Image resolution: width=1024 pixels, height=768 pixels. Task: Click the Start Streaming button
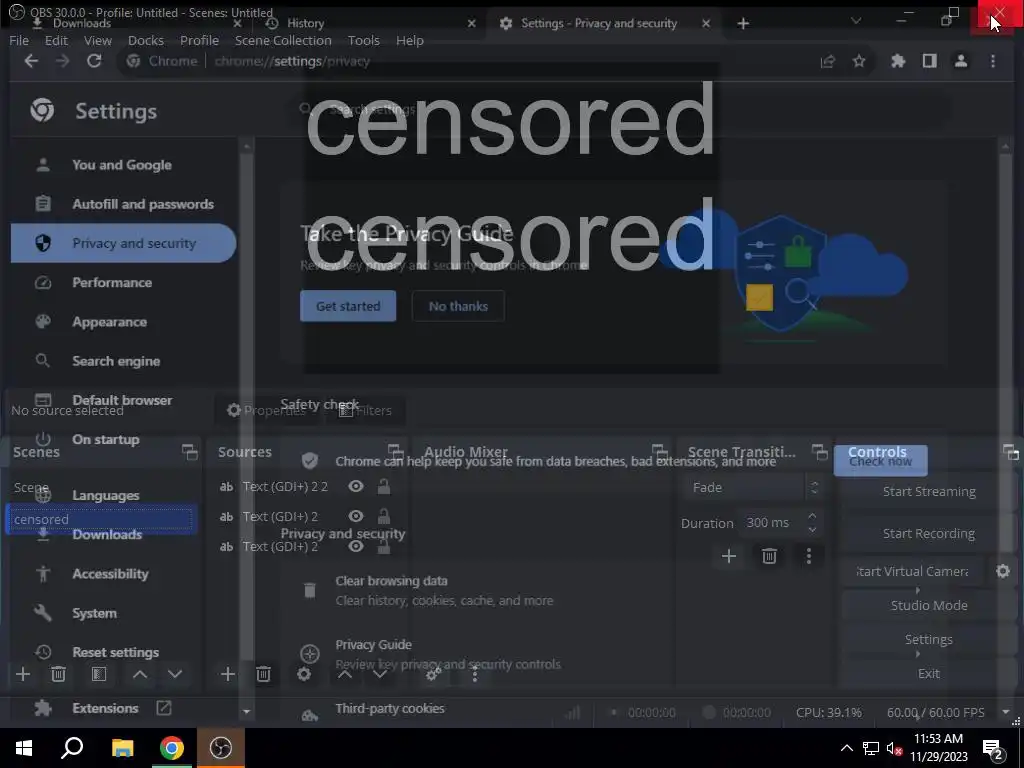(929, 491)
